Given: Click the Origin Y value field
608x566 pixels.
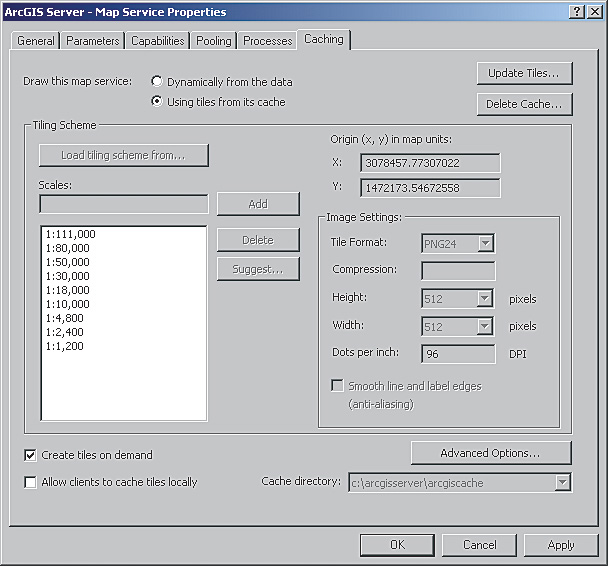Looking at the screenshot, I should pyautogui.click(x=430, y=188).
